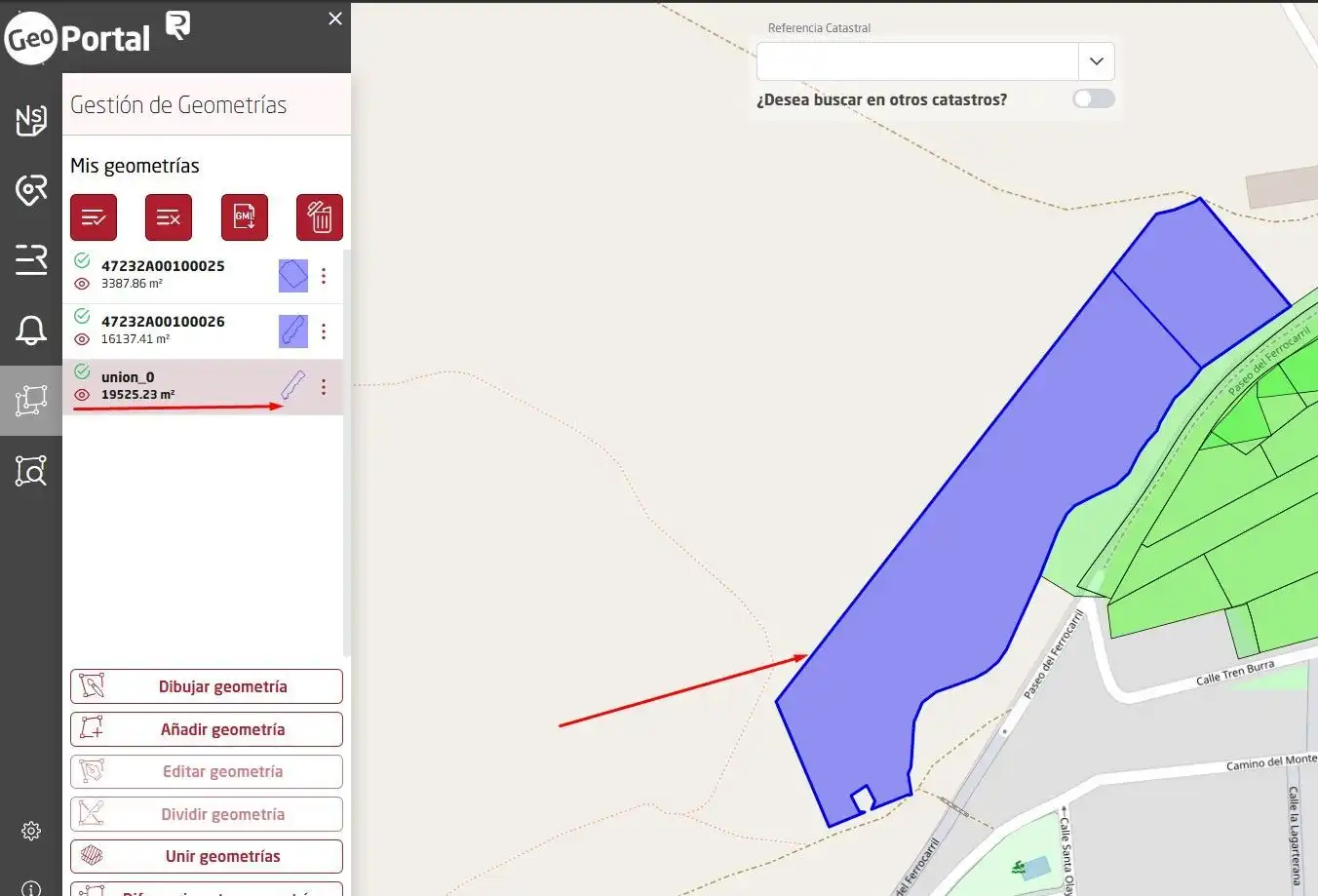The image size is (1318, 896).
Task: Toggle the search in other cadastres switch
Action: click(x=1093, y=98)
